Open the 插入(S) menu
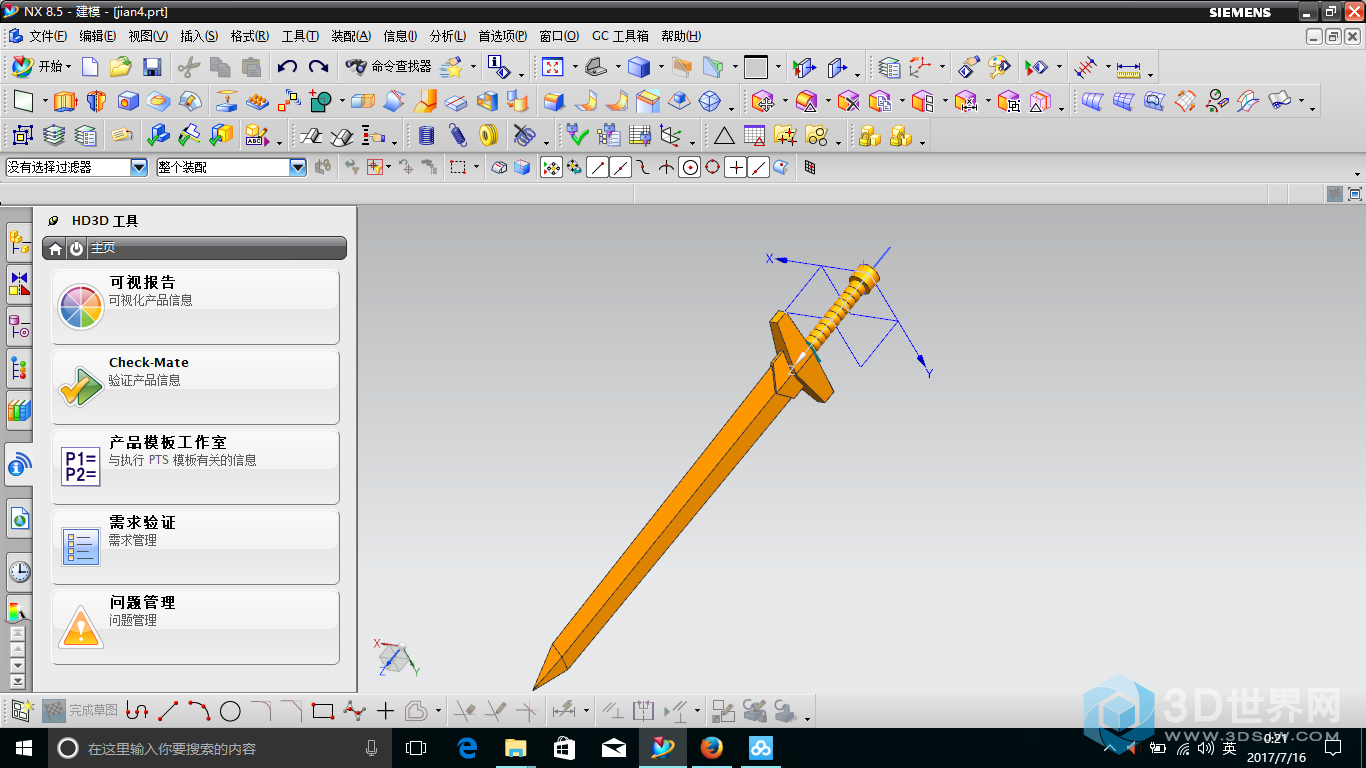 click(x=198, y=36)
